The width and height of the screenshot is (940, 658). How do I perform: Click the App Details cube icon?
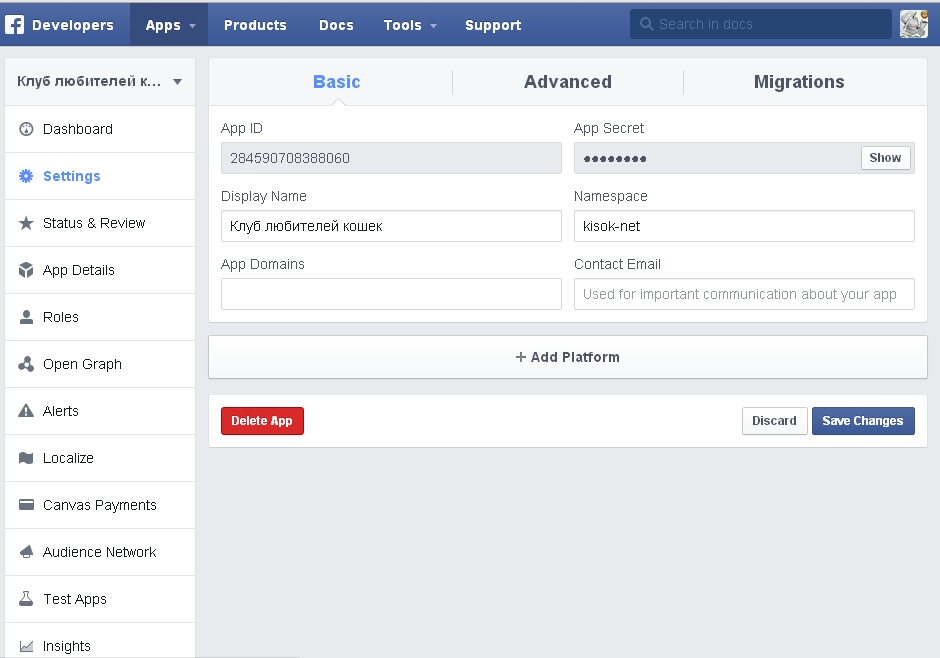(x=26, y=270)
